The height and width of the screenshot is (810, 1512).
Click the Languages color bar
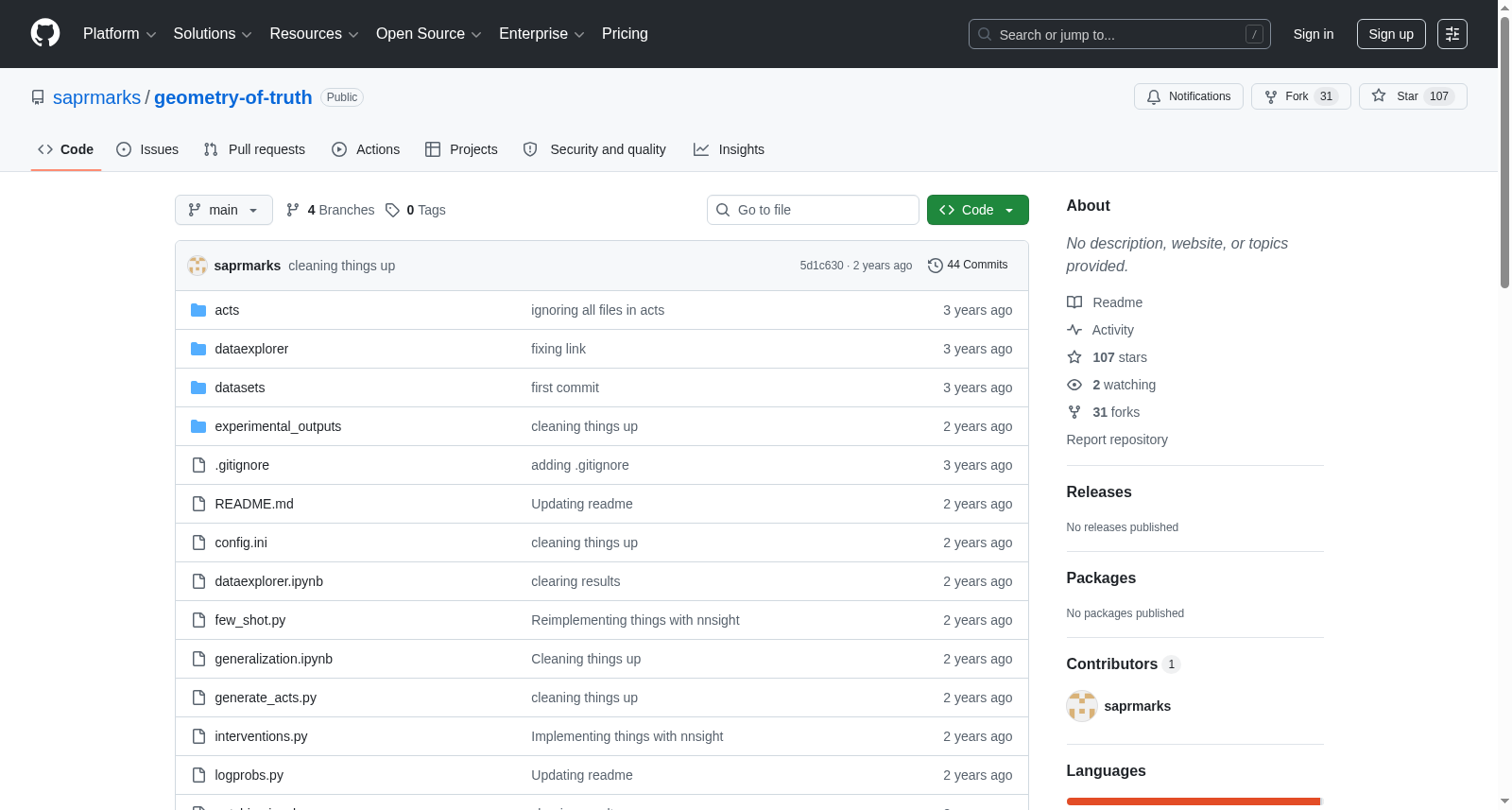click(x=1194, y=801)
